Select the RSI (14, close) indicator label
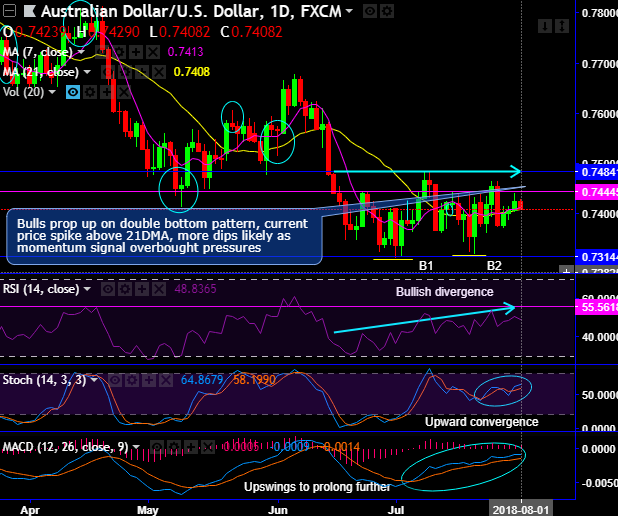Viewport: 618px width, 516px height. pyautogui.click(x=41, y=289)
